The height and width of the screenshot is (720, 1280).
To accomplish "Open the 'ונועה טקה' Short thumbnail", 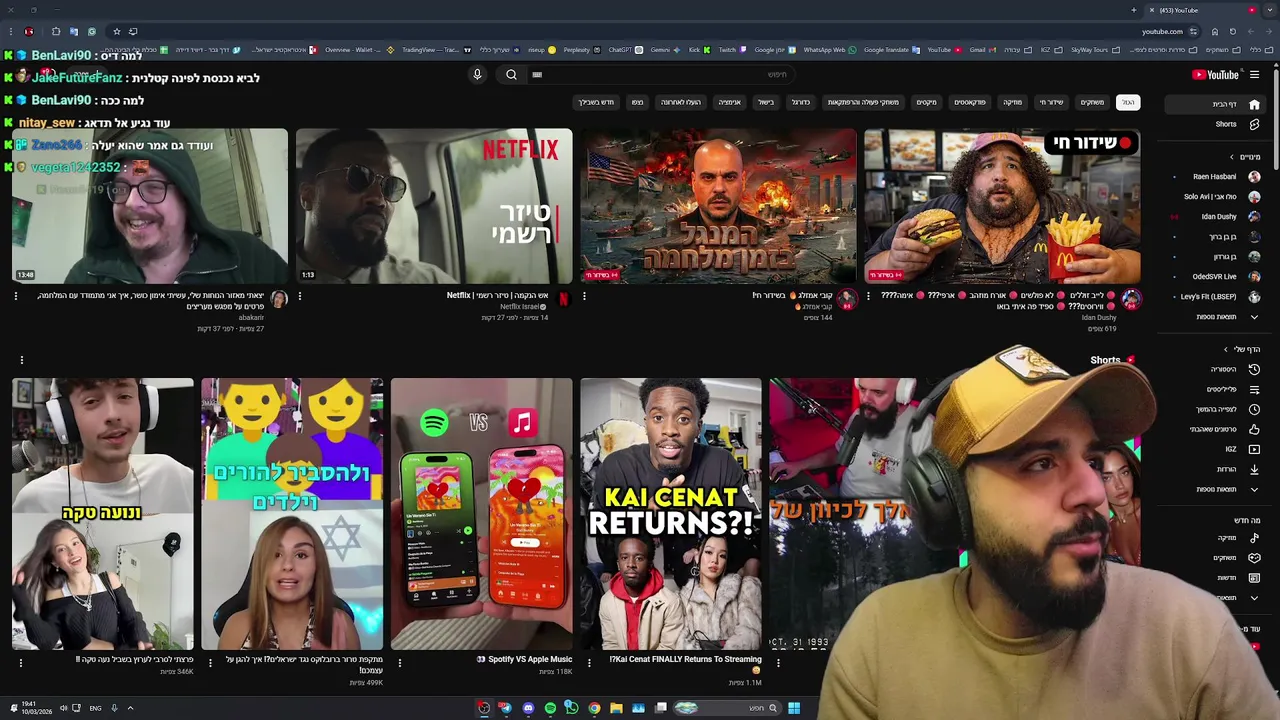I will (x=102, y=514).
